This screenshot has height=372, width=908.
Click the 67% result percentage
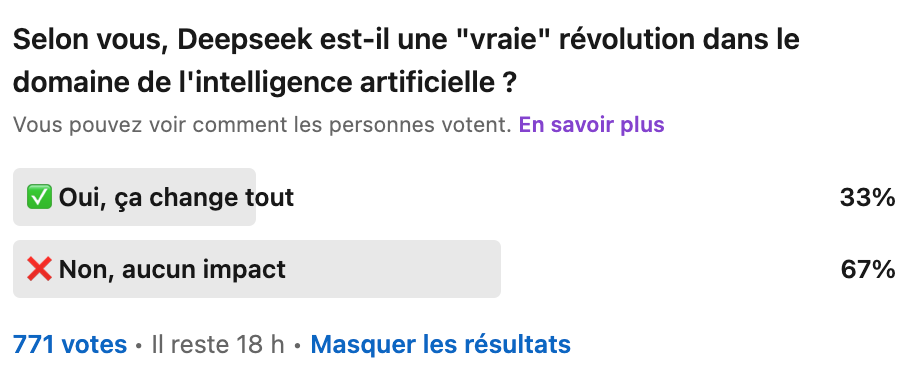(867, 269)
